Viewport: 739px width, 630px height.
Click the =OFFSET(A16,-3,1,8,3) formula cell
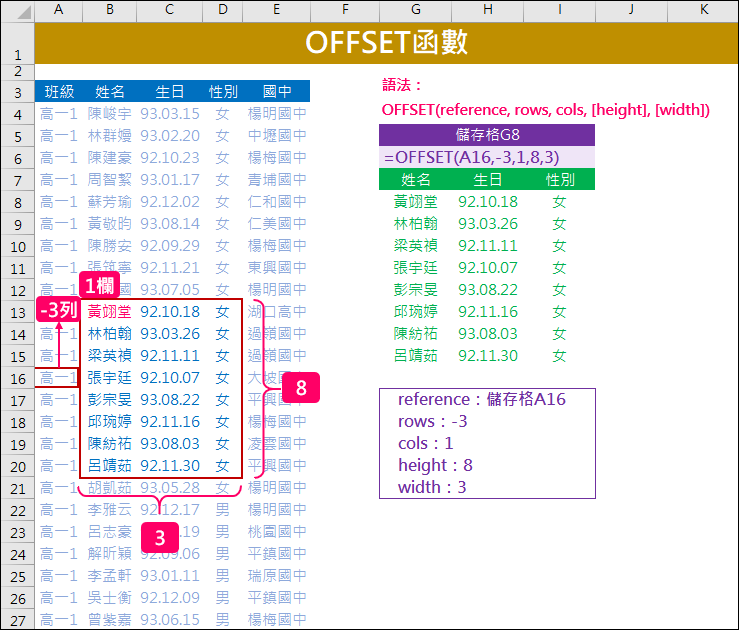[487, 157]
